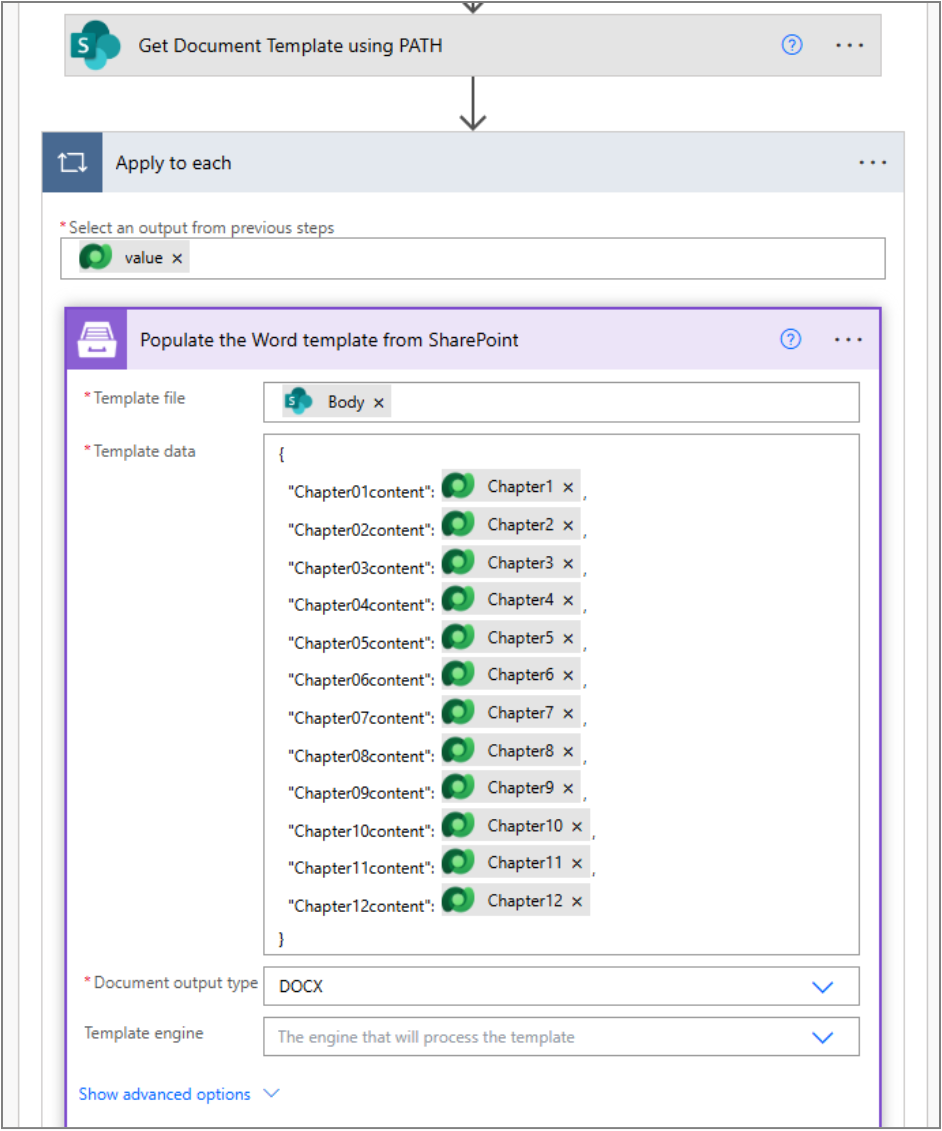Click the "Chapter12content": key text
This screenshot has width=942, height=1131.
click(x=361, y=906)
